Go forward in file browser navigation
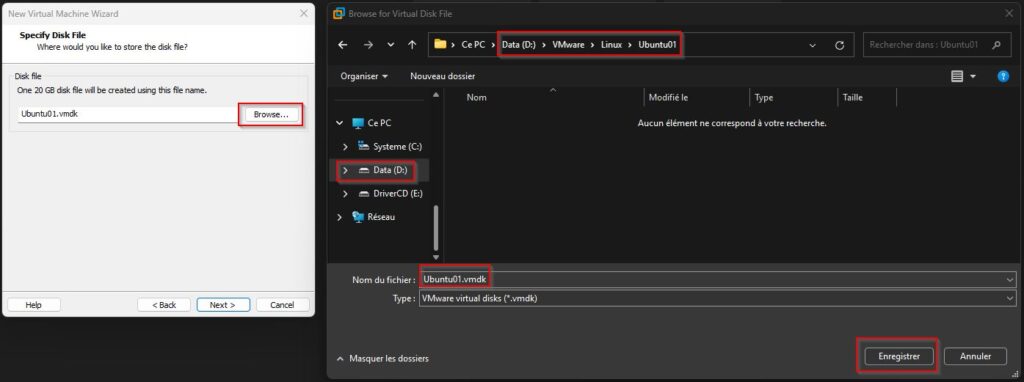 coord(368,45)
